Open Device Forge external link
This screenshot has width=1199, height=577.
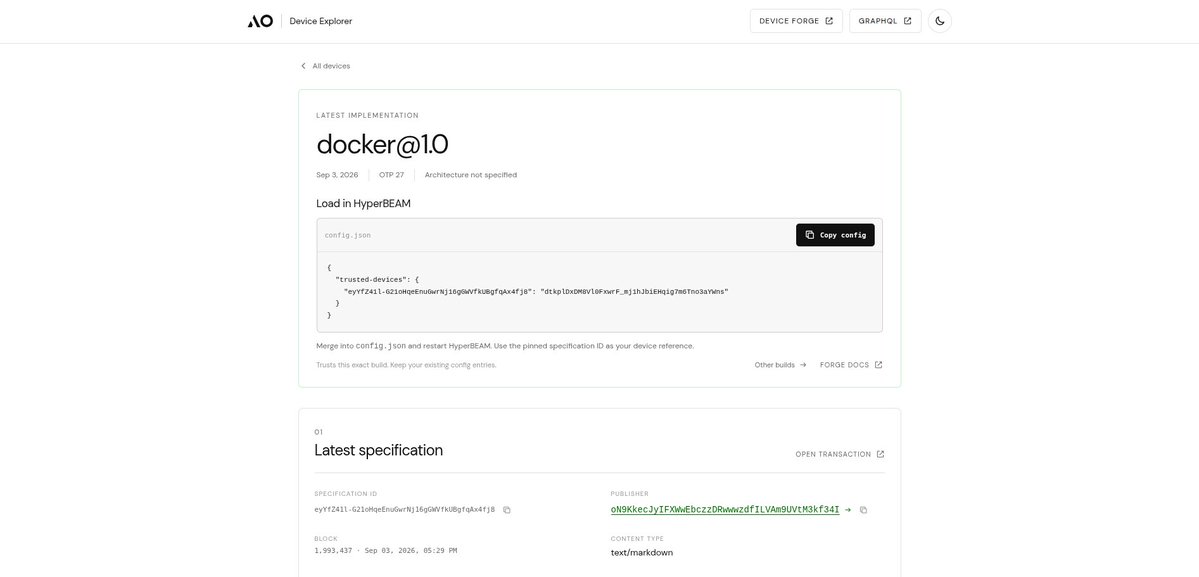tap(796, 21)
